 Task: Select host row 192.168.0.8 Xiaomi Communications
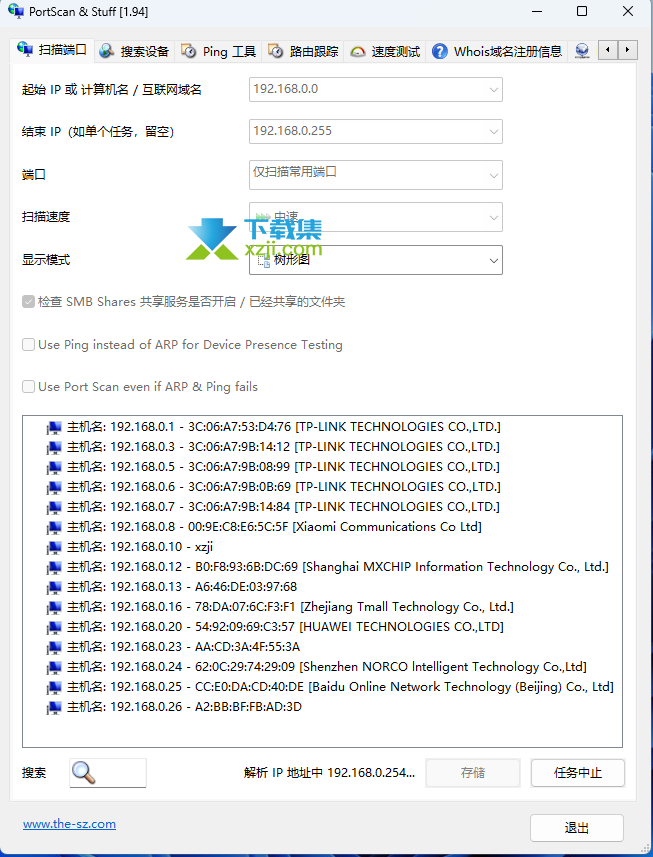point(264,527)
